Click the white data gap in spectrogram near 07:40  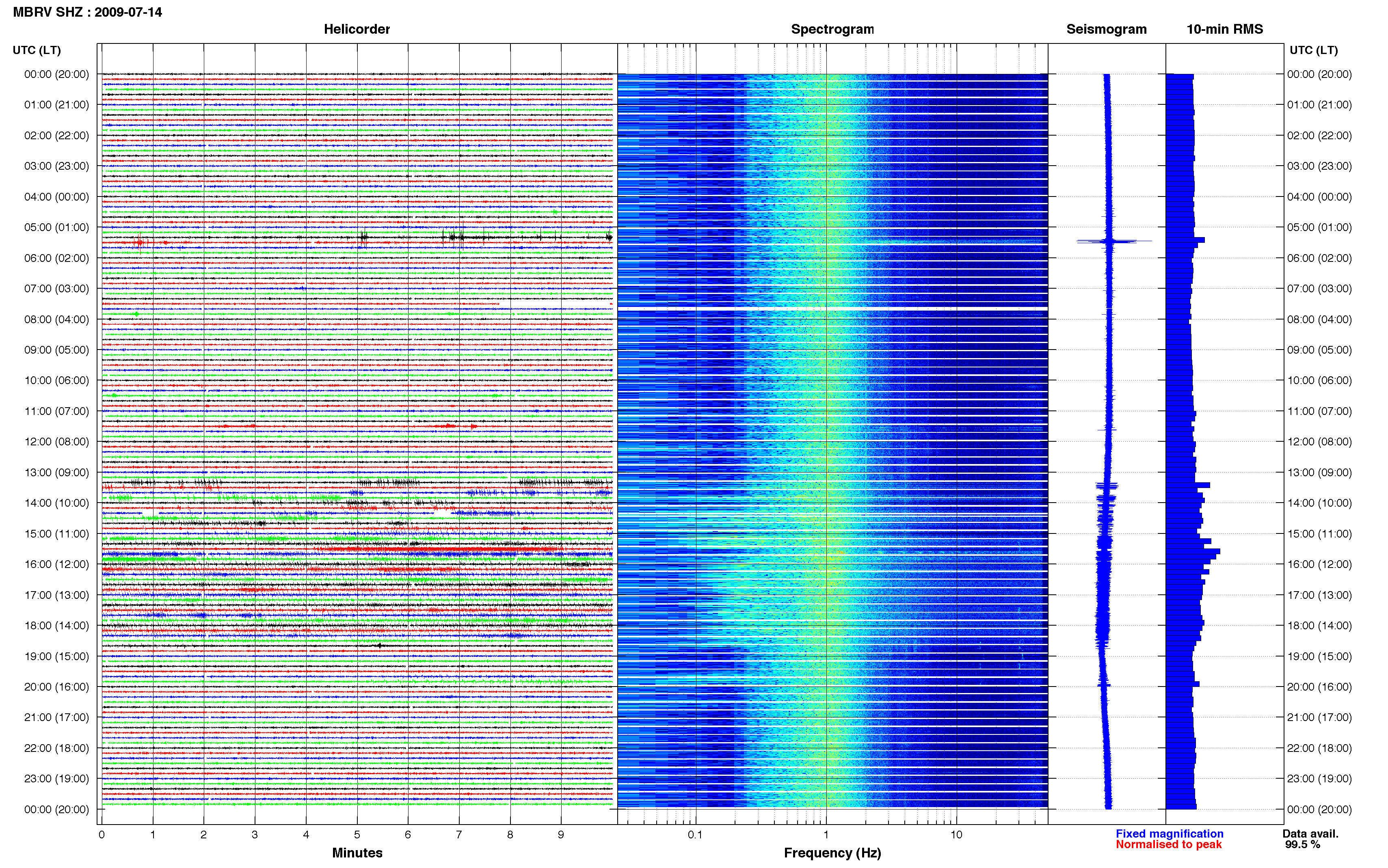[832, 309]
